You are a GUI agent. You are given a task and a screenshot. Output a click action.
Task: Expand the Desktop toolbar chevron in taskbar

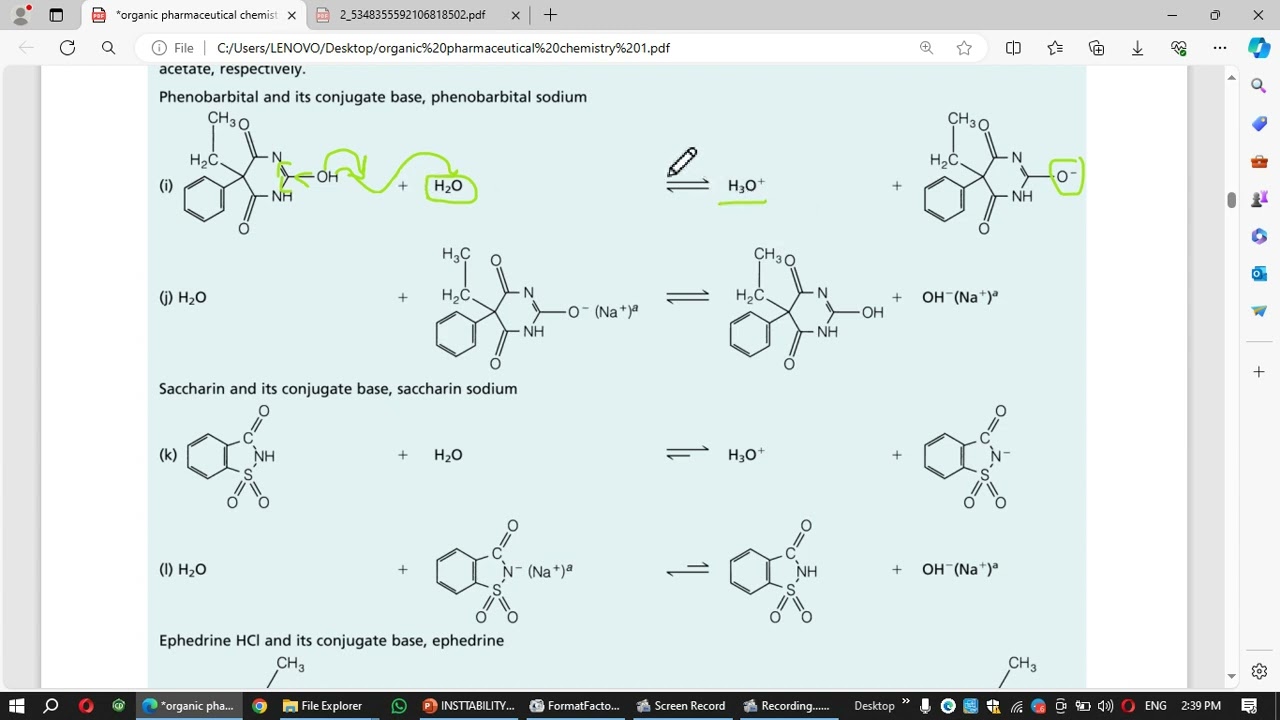pyautogui.click(x=906, y=702)
